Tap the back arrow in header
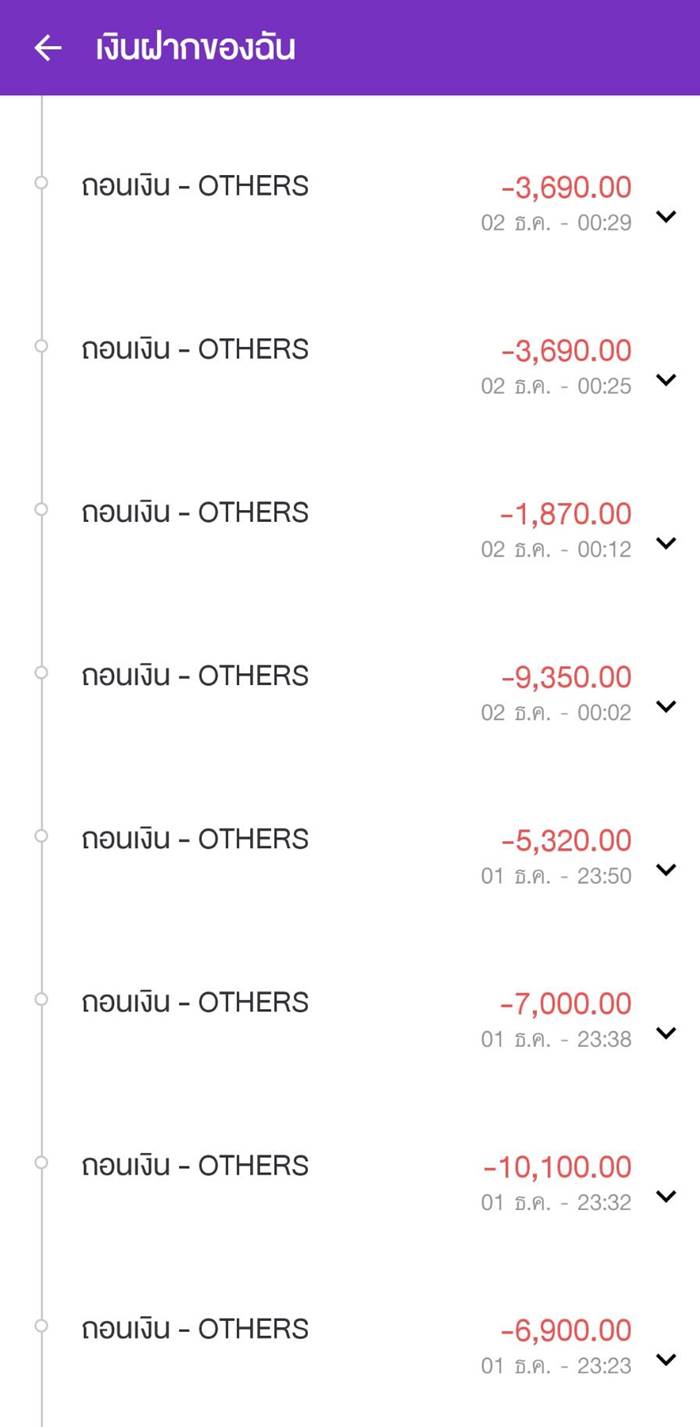This screenshot has height=1427, width=700. pyautogui.click(x=48, y=48)
